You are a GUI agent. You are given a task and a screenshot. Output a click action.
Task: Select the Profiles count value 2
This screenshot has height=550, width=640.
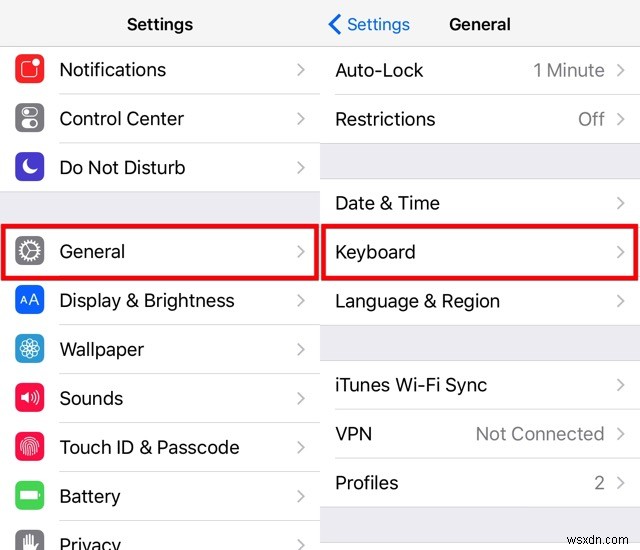pyautogui.click(x=599, y=483)
